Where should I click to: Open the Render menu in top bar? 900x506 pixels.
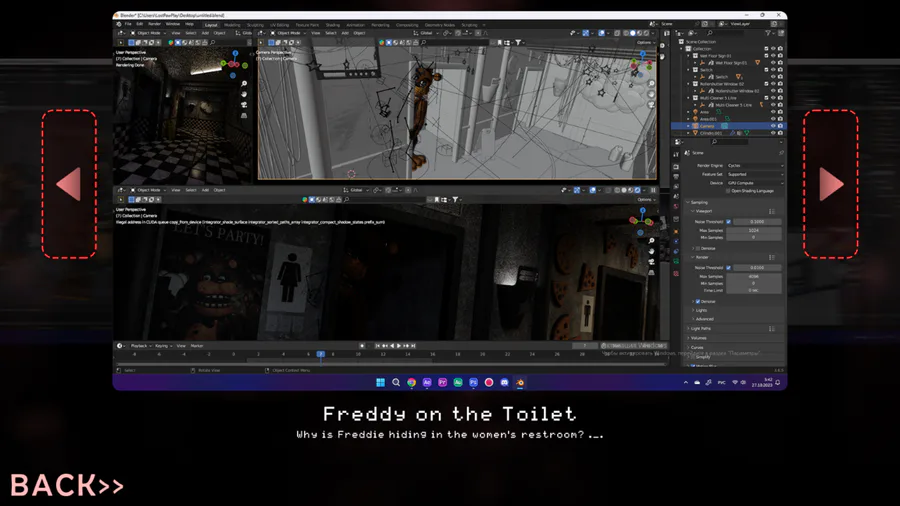pos(154,24)
